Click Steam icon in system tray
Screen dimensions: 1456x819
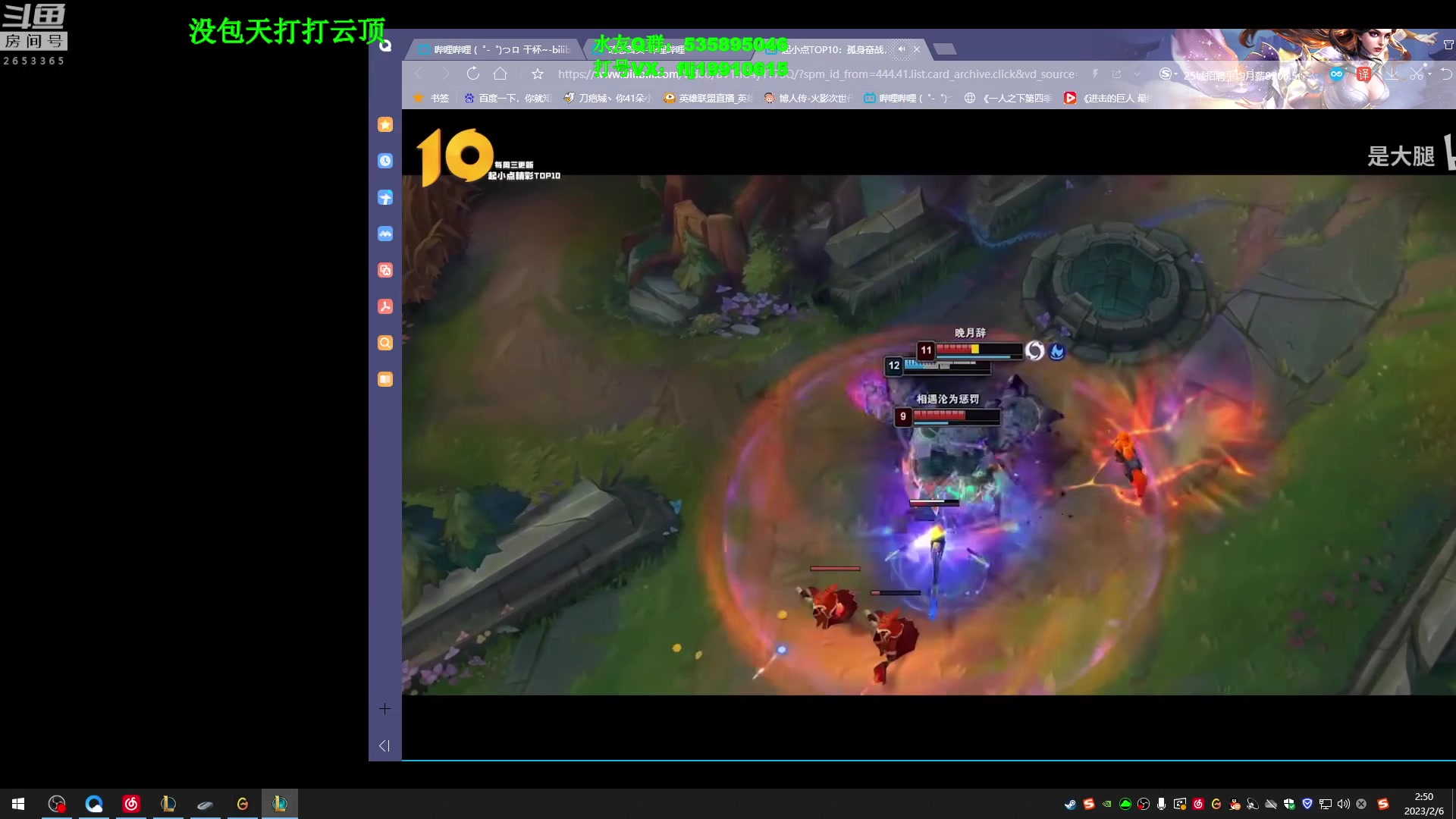1071,804
